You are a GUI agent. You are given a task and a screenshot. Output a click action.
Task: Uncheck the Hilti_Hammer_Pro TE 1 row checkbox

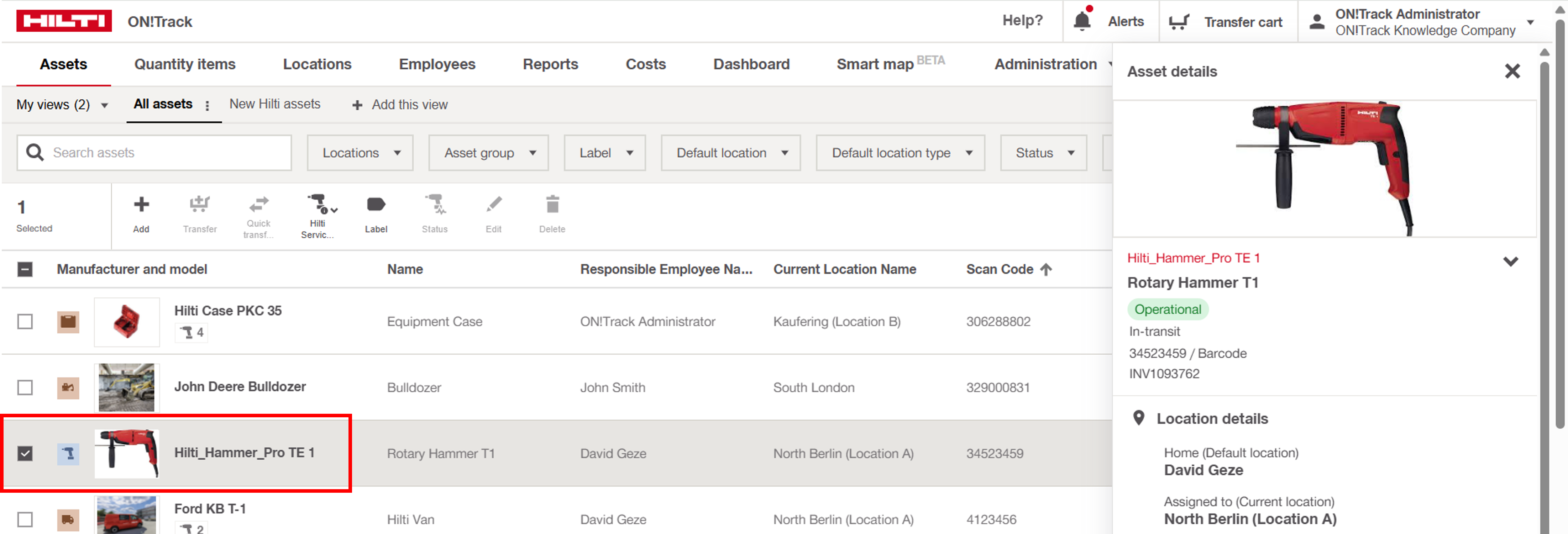[25, 454]
